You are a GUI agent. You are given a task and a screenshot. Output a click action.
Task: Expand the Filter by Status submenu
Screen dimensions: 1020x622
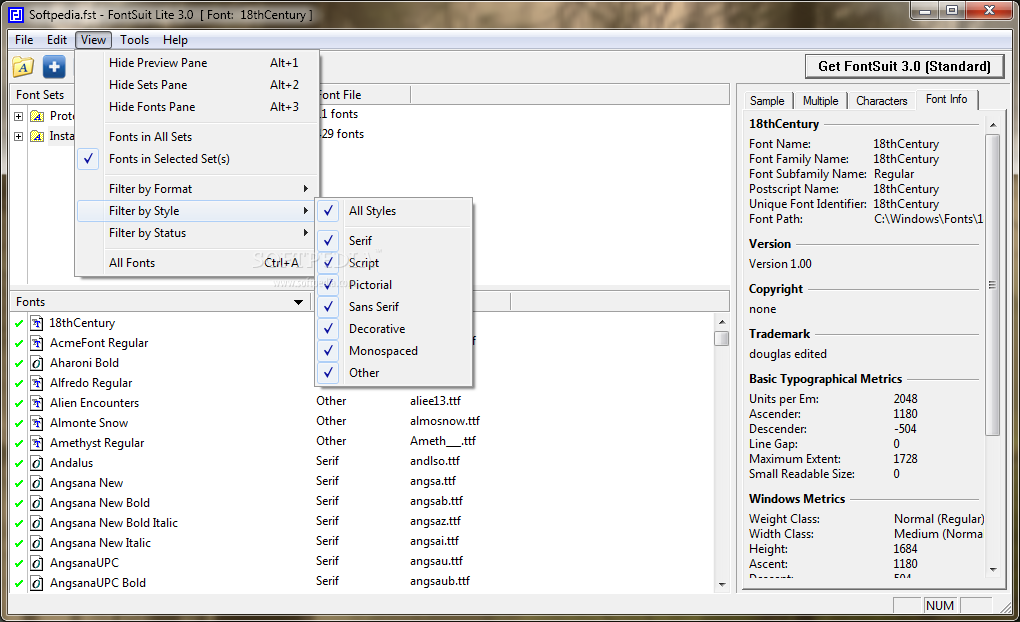coord(197,233)
